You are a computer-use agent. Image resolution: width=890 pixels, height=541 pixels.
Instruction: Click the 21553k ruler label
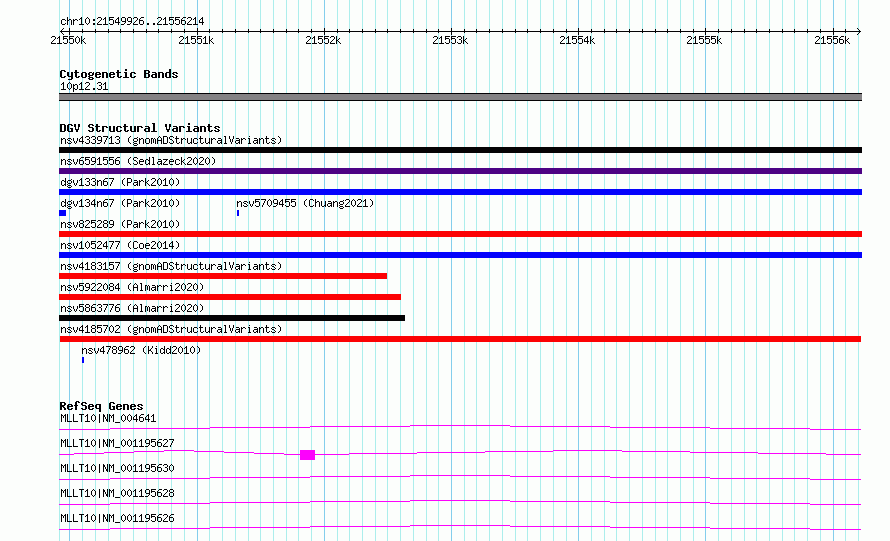pyautogui.click(x=450, y=40)
